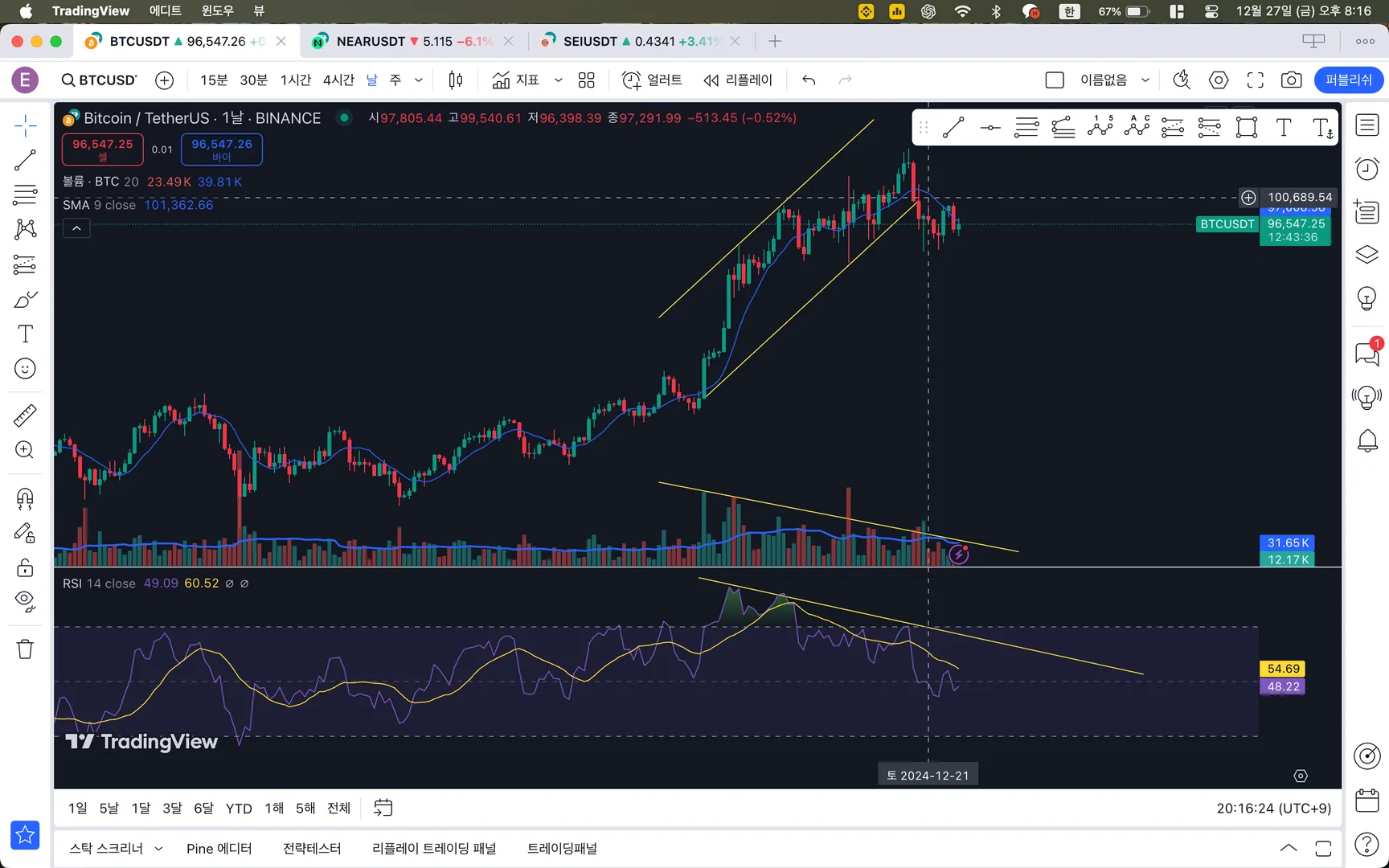
Task: Select the rectangle shape in drawing toolbar
Action: click(x=1247, y=128)
